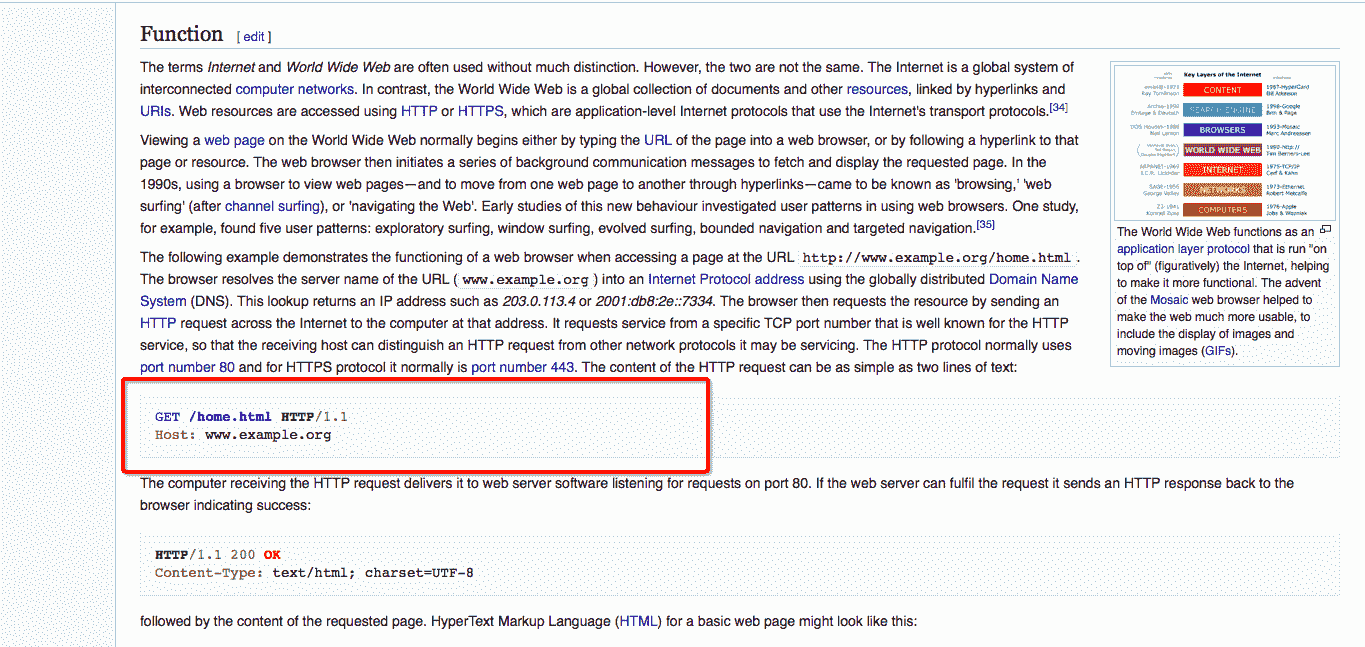Click the edit link beside Function heading
The height and width of the screenshot is (647, 1365).
pyautogui.click(x=254, y=36)
